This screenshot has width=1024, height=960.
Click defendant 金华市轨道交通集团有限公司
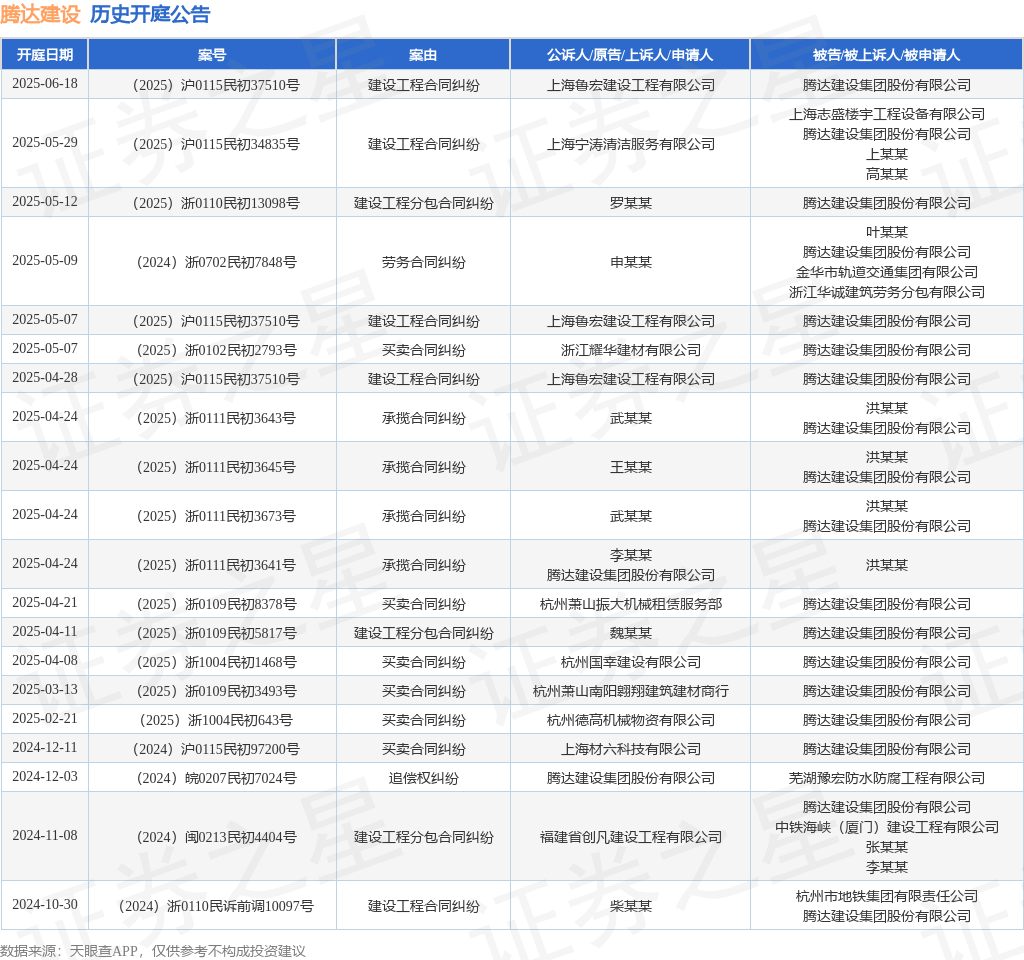887,272
